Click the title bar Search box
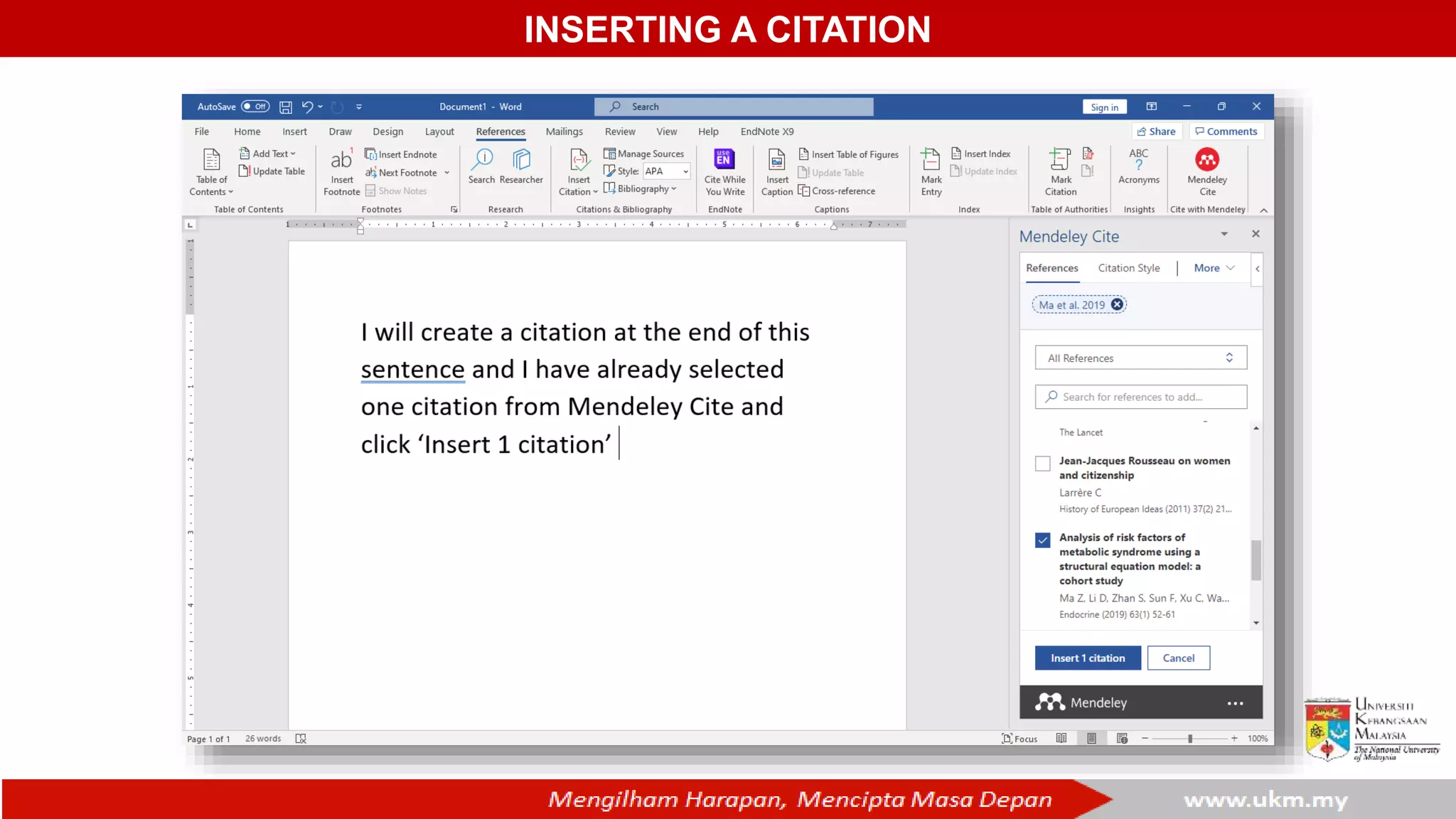 click(x=734, y=107)
